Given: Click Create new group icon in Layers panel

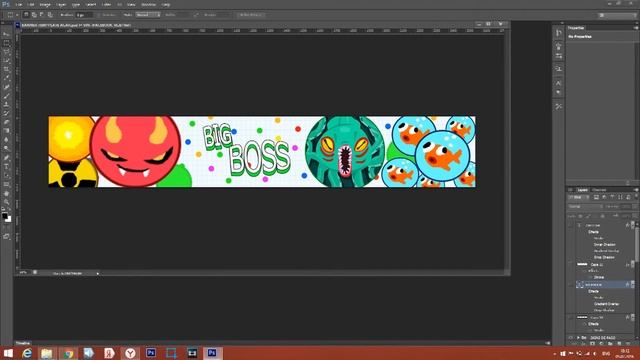Looking at the screenshot, I should point(610,344).
